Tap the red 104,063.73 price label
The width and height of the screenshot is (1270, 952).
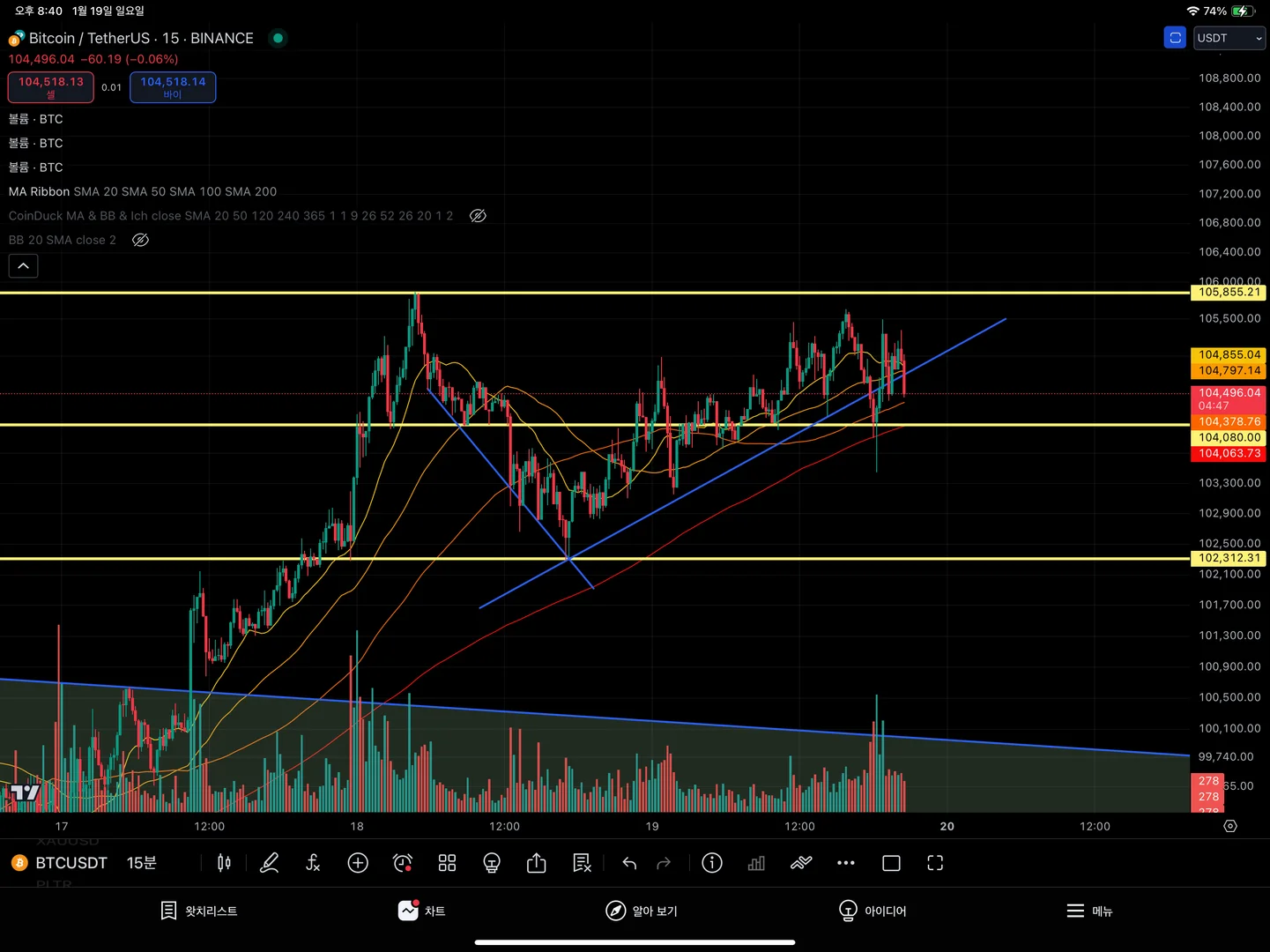click(x=1229, y=453)
